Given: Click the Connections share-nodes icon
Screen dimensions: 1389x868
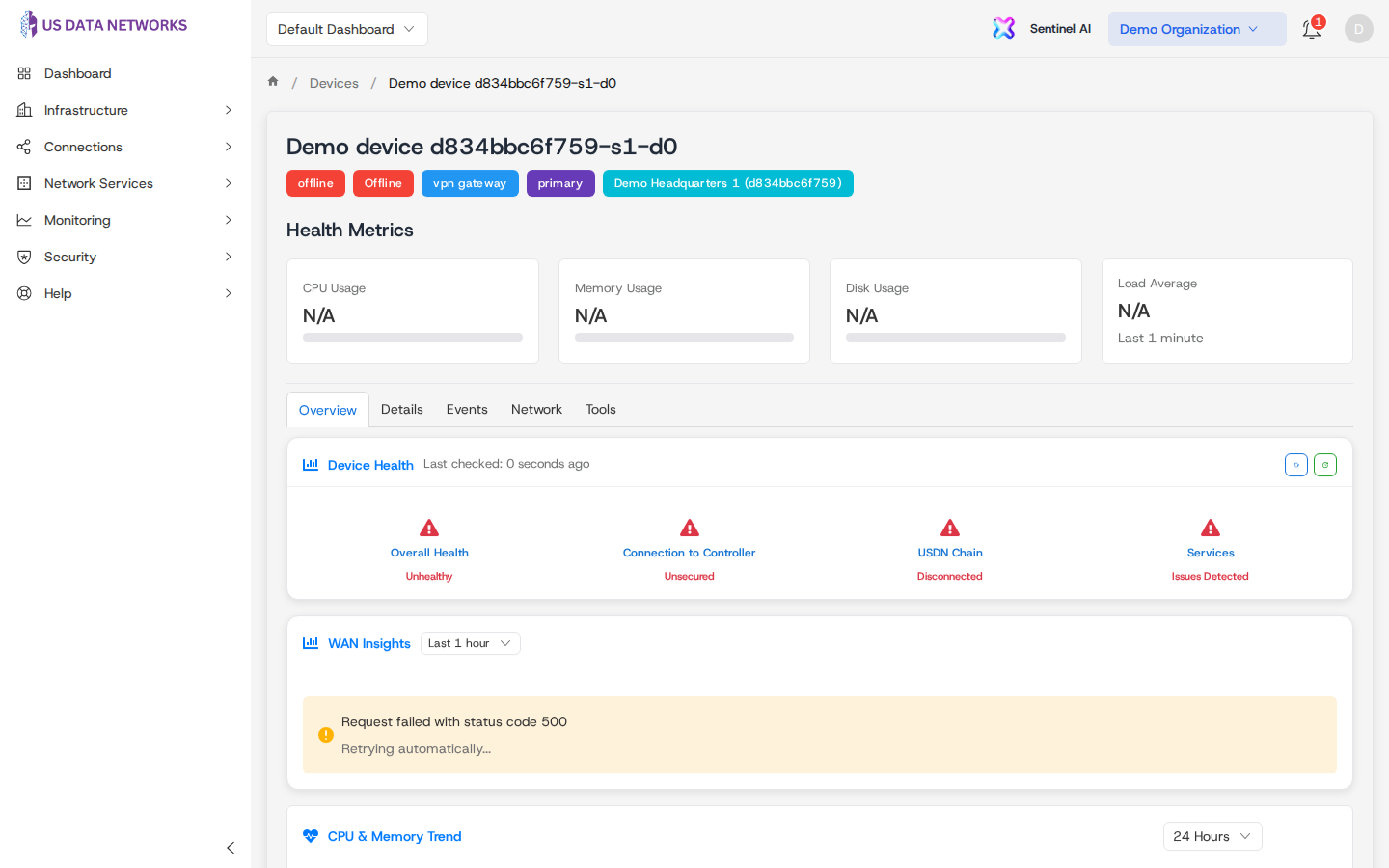Looking at the screenshot, I should 24,147.
